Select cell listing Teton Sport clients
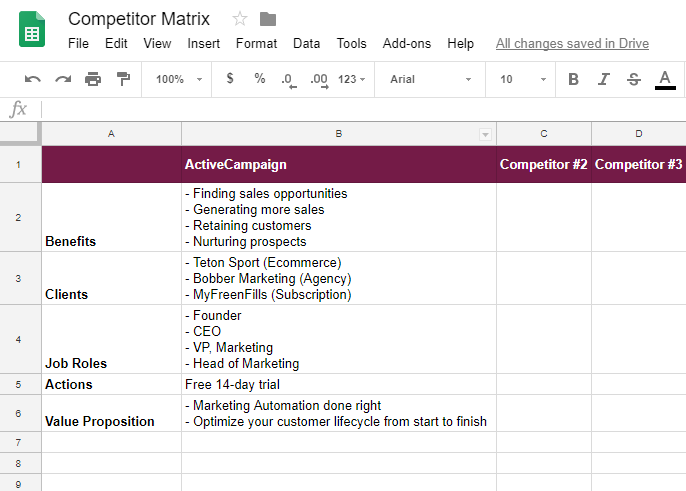The height and width of the screenshot is (491, 686). [x=339, y=278]
